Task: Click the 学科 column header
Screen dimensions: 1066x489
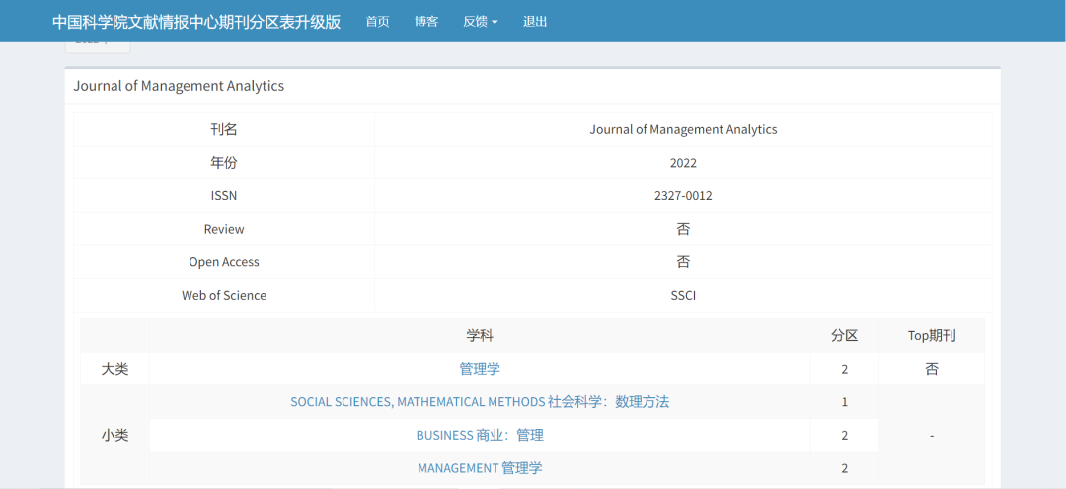Action: click(479, 336)
